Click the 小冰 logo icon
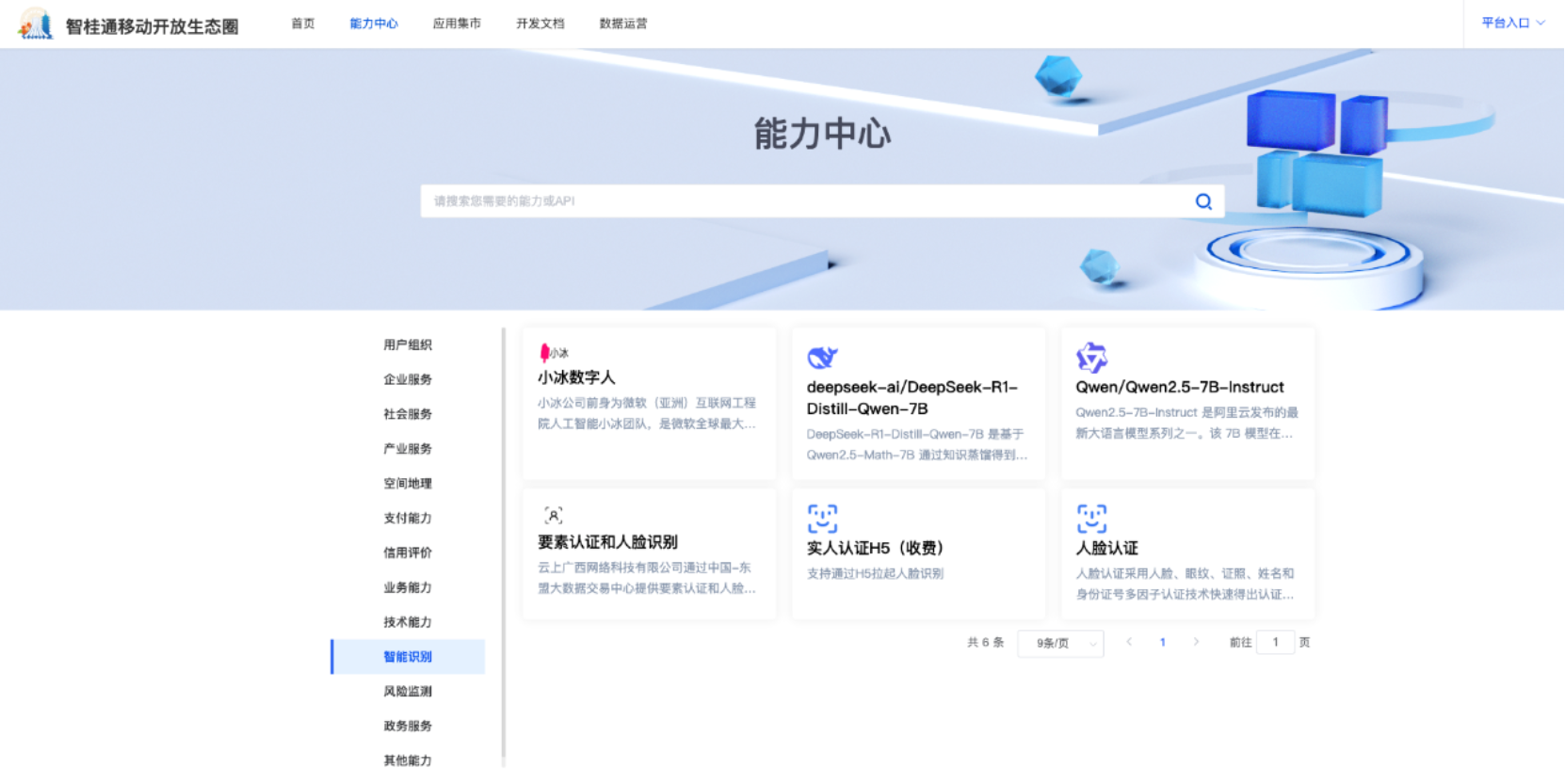Viewport: 1565px width, 784px height. (553, 352)
